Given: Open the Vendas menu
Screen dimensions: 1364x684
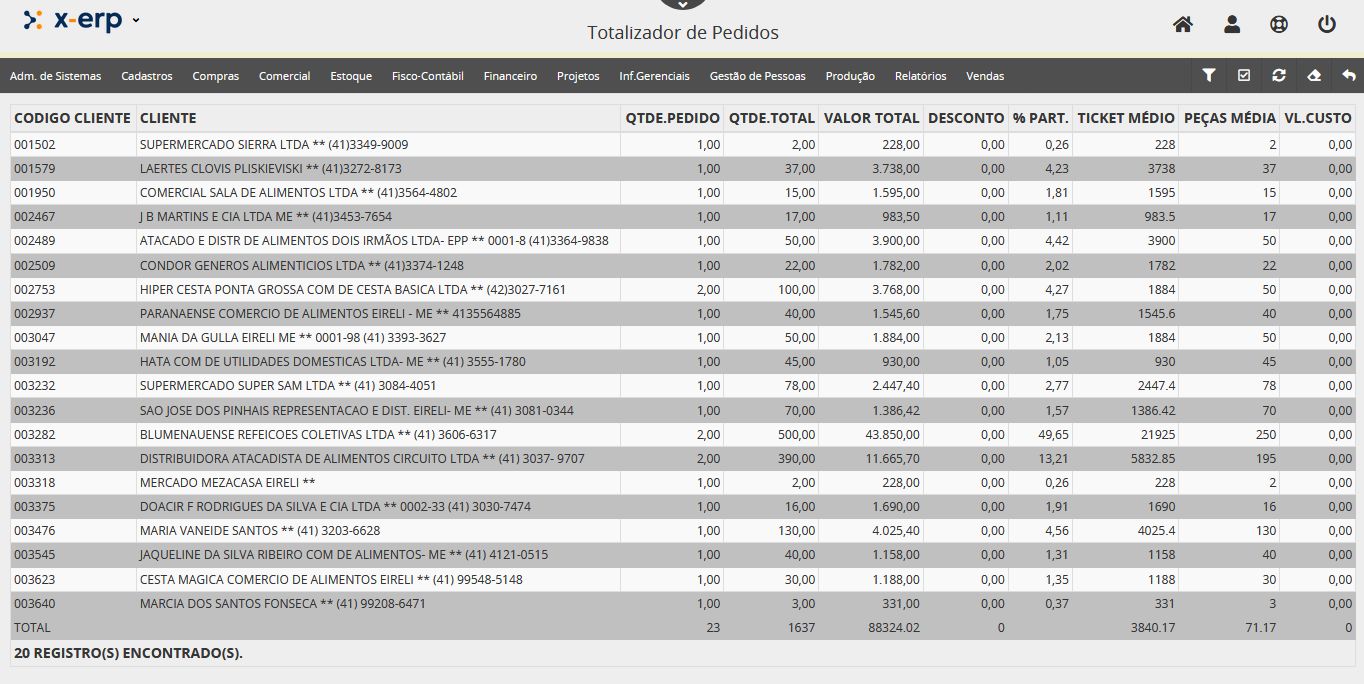Looking at the screenshot, I should [985, 76].
